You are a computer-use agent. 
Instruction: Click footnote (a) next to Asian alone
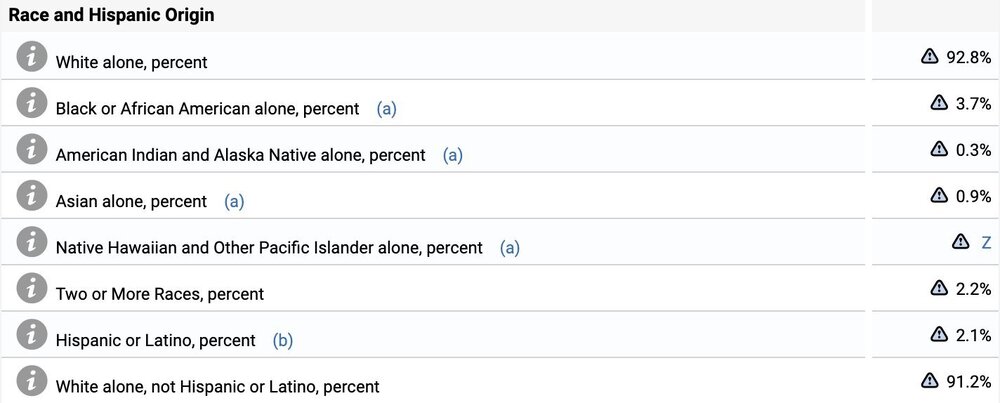(234, 201)
